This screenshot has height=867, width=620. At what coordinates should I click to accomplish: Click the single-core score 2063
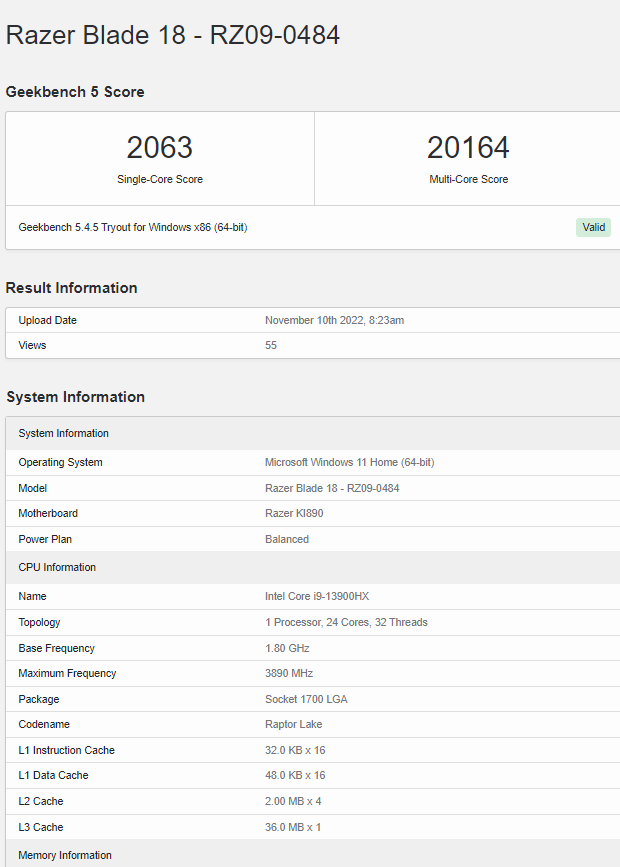coord(160,148)
